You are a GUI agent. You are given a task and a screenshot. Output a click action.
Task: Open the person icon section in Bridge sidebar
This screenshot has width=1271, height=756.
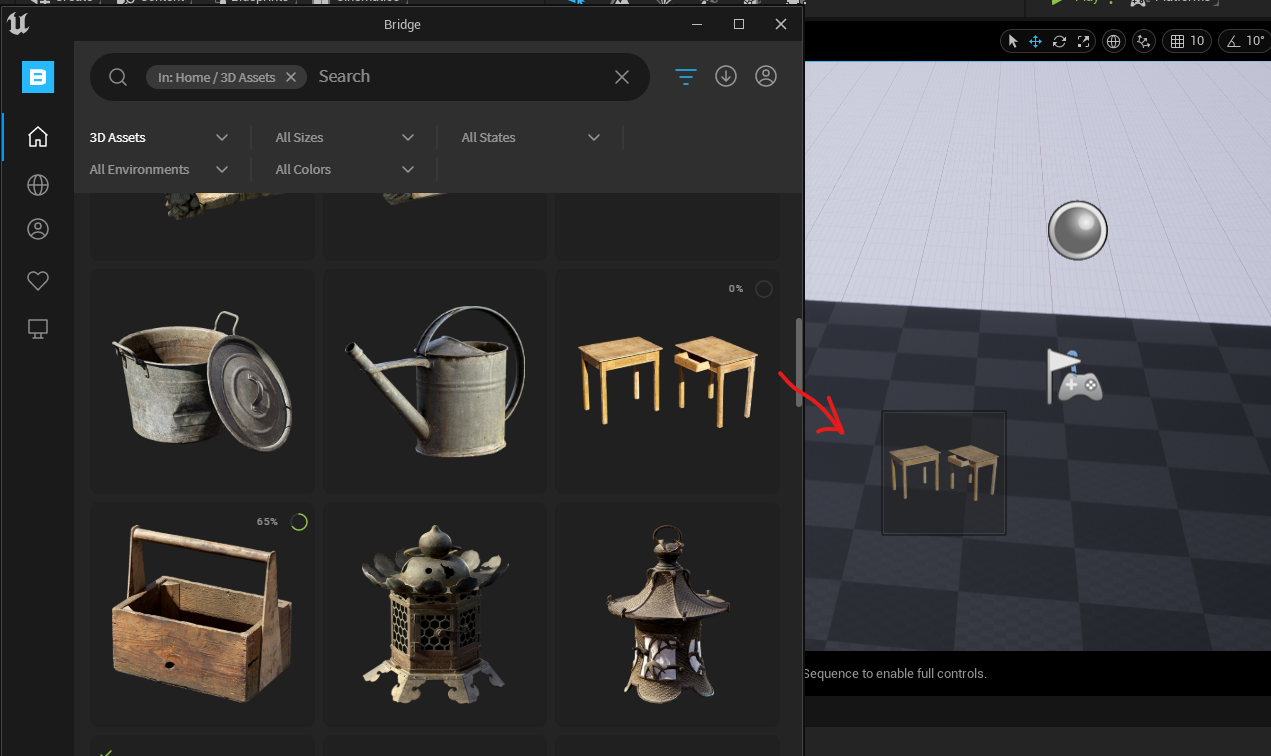(38, 229)
